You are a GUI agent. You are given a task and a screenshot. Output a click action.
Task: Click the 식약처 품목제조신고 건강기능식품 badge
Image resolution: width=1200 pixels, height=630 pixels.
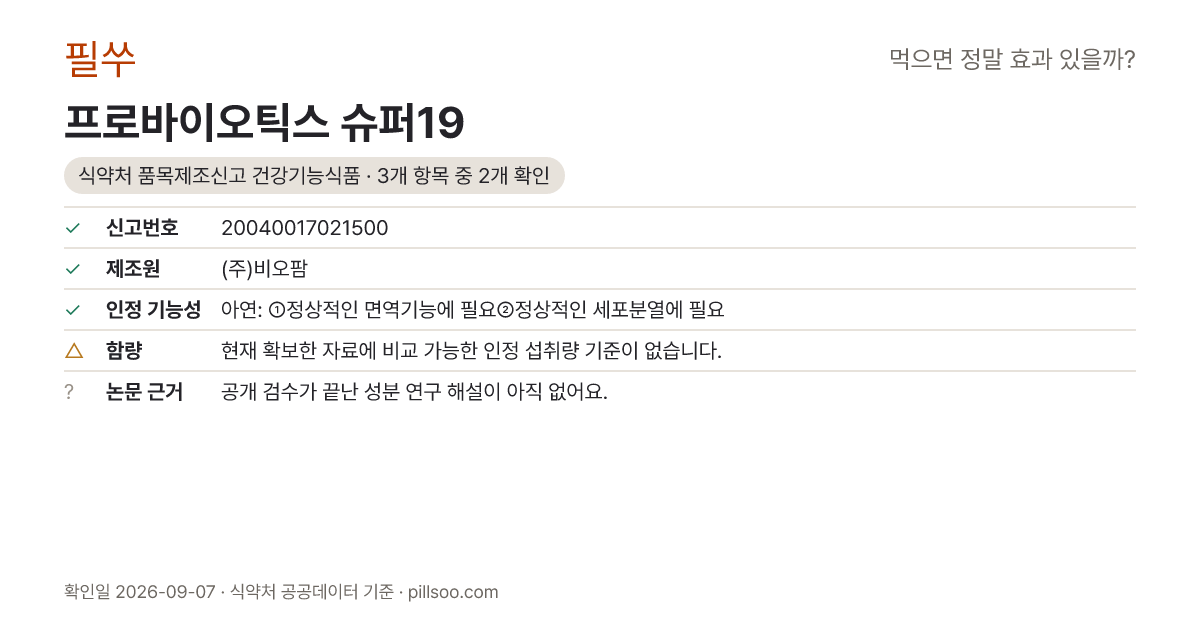click(314, 176)
